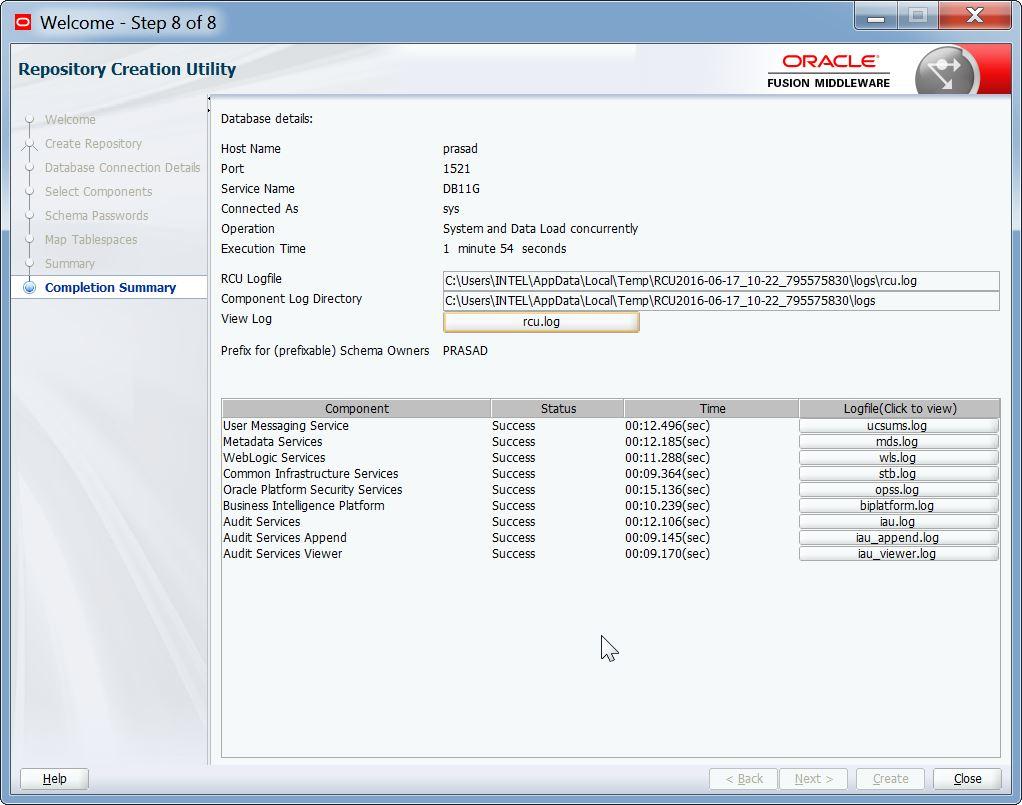Click the 00:15.136(sec) time value
Viewport: 1022px width, 805px height.
click(x=667, y=490)
